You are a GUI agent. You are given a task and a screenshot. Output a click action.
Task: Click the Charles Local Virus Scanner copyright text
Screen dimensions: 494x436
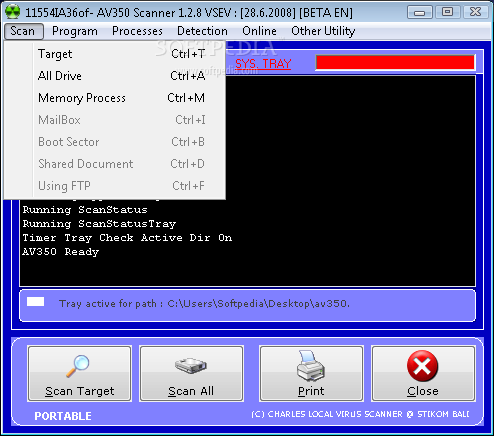pyautogui.click(x=360, y=414)
